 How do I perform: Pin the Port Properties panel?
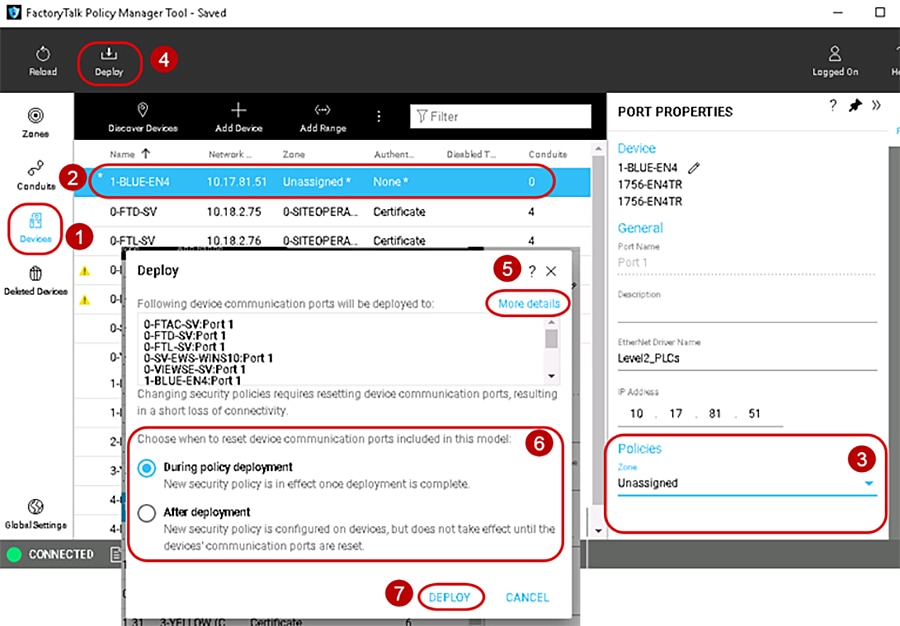[x=855, y=106]
